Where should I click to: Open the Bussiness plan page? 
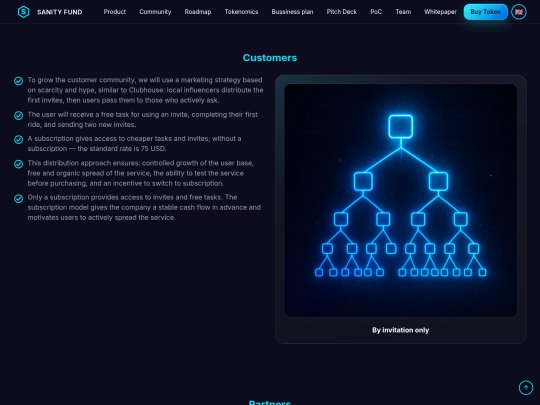pos(292,12)
